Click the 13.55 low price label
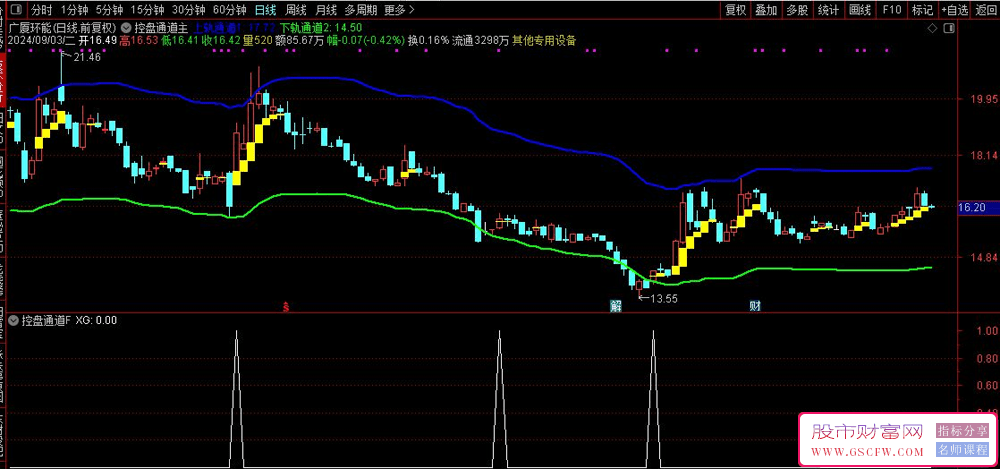Screen dimensions: 1000x469 pyautogui.click(x=664, y=298)
